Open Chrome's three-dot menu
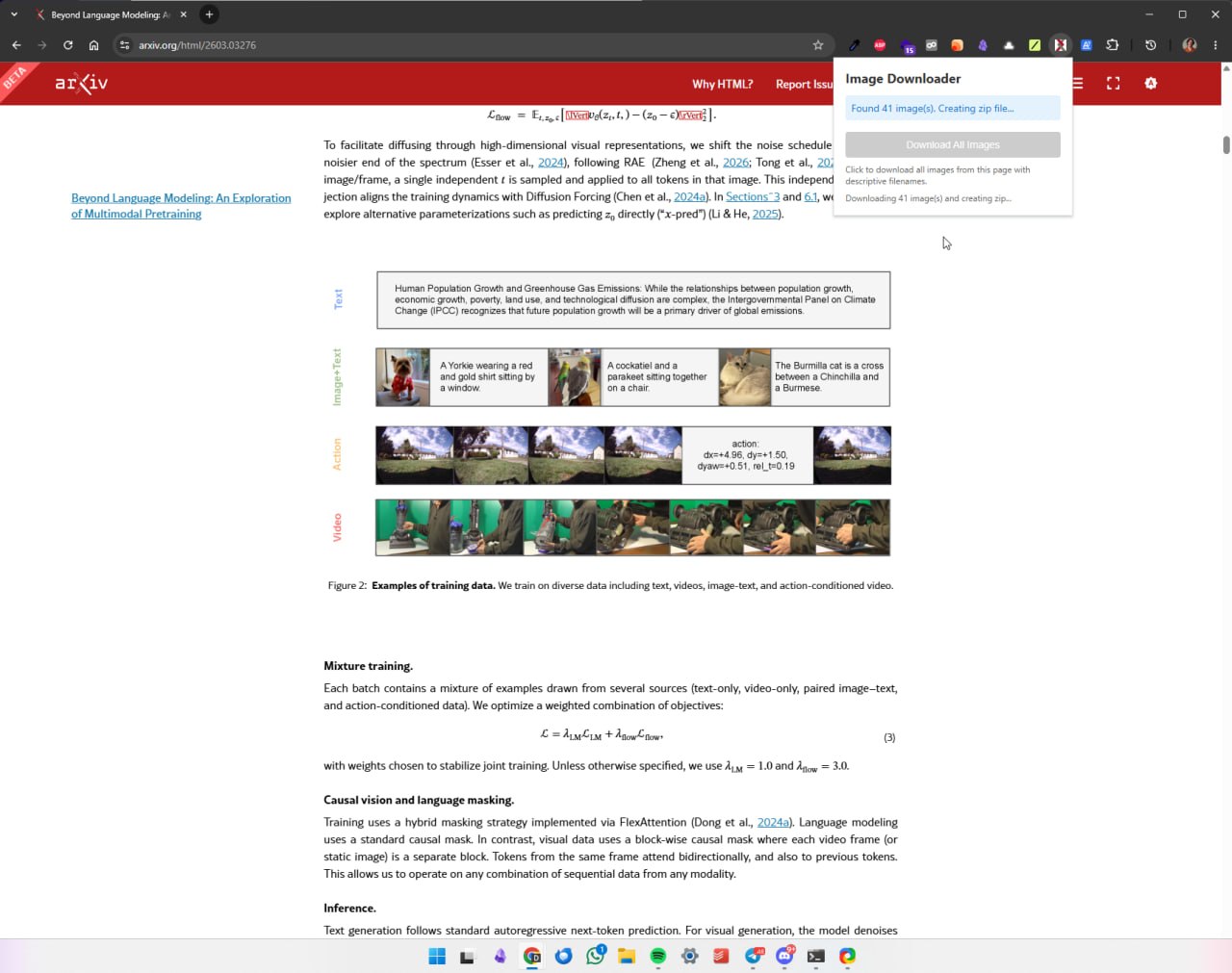Viewport: 1232px width, 973px height. click(x=1216, y=45)
